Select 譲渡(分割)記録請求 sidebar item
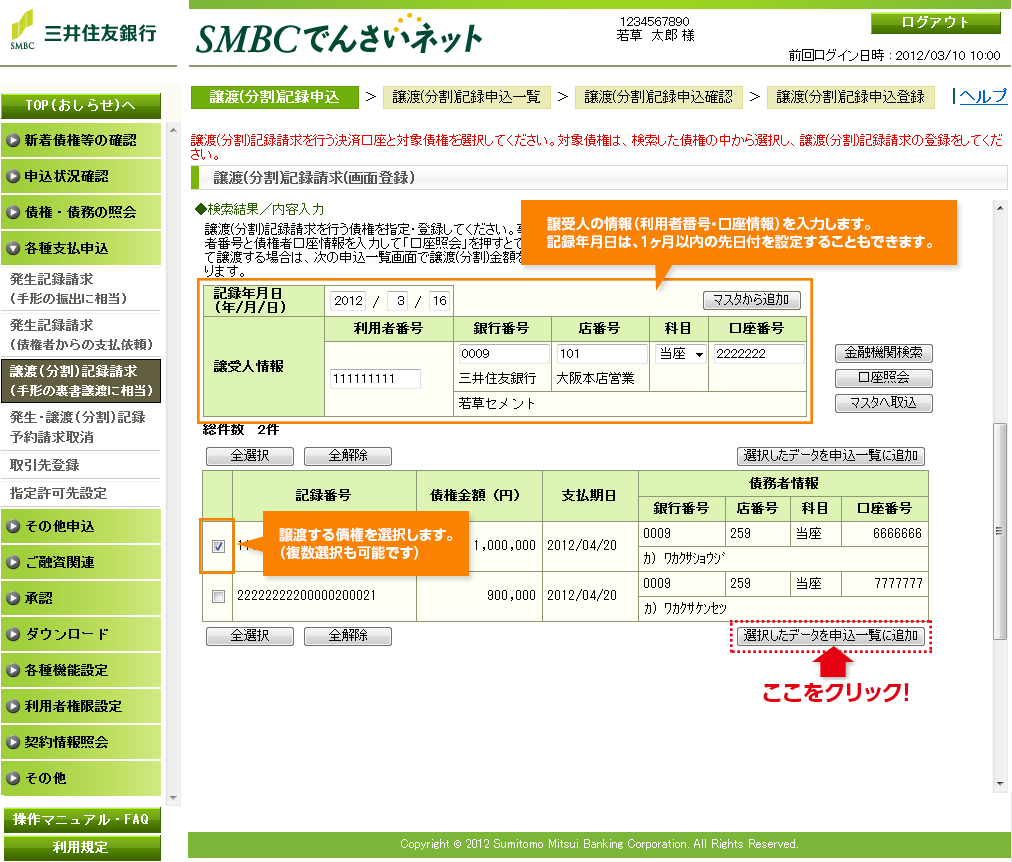The width and height of the screenshot is (1012, 862). tap(81, 381)
